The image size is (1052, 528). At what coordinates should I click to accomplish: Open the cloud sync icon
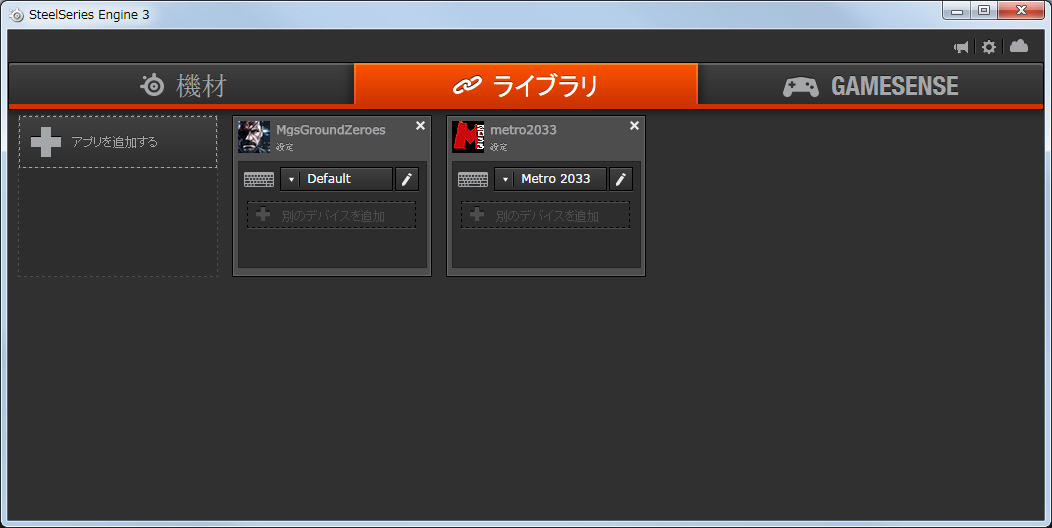tap(1018, 46)
